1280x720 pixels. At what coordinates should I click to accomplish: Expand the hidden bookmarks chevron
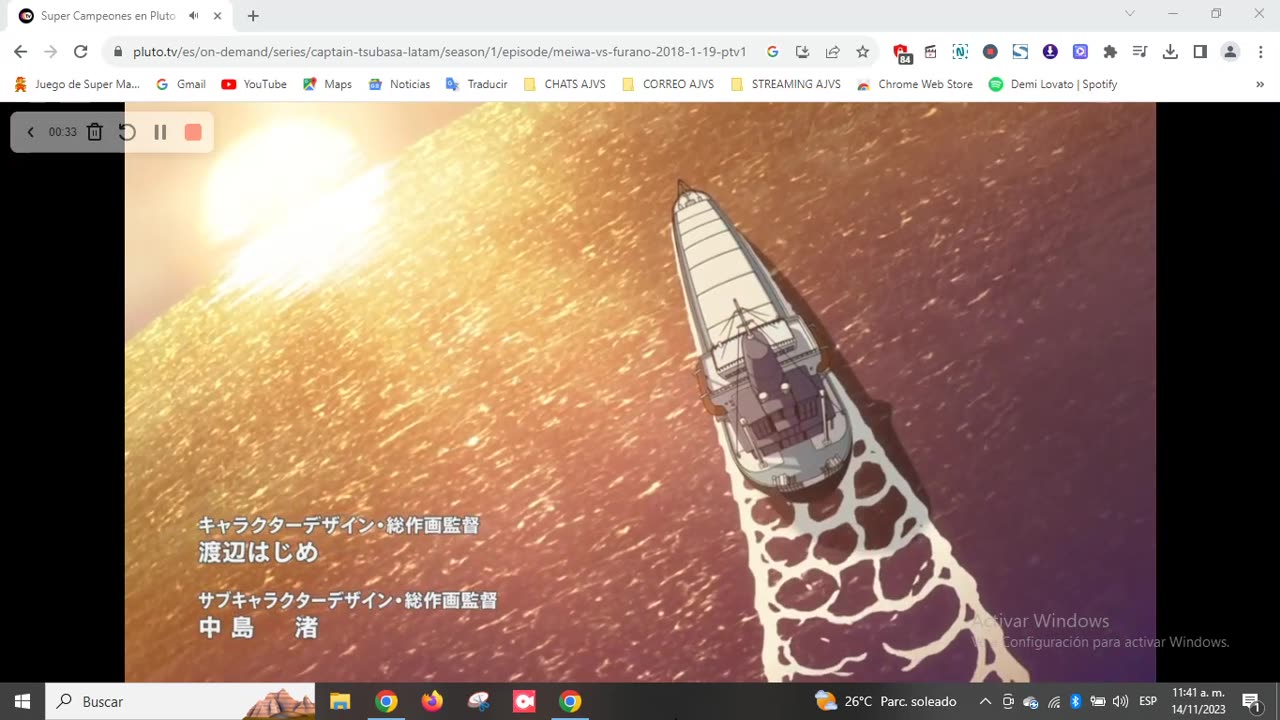pyautogui.click(x=1259, y=85)
